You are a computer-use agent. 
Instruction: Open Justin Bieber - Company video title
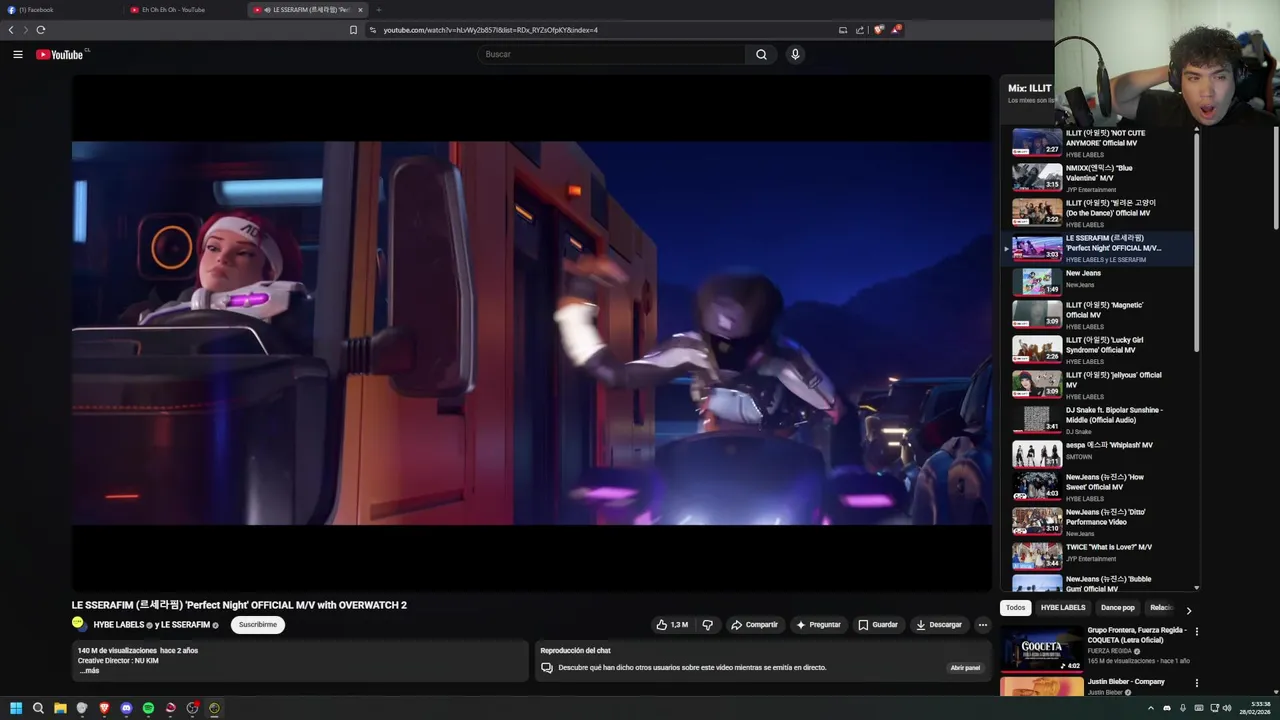point(1126,682)
